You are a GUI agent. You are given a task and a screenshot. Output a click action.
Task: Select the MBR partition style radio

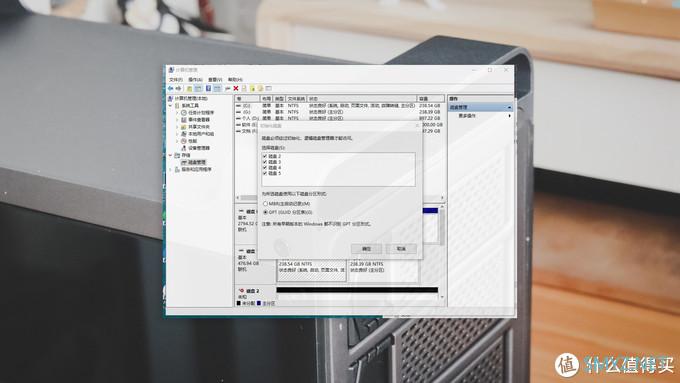click(x=265, y=203)
